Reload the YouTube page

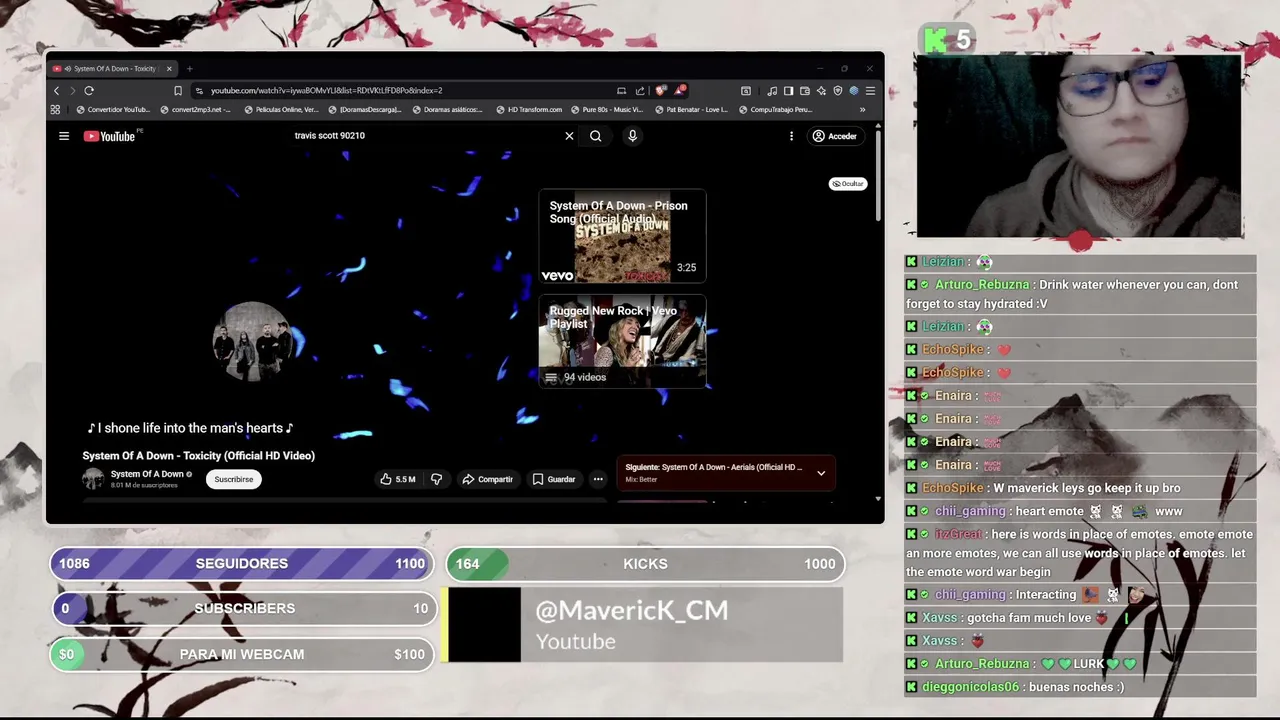[89, 90]
